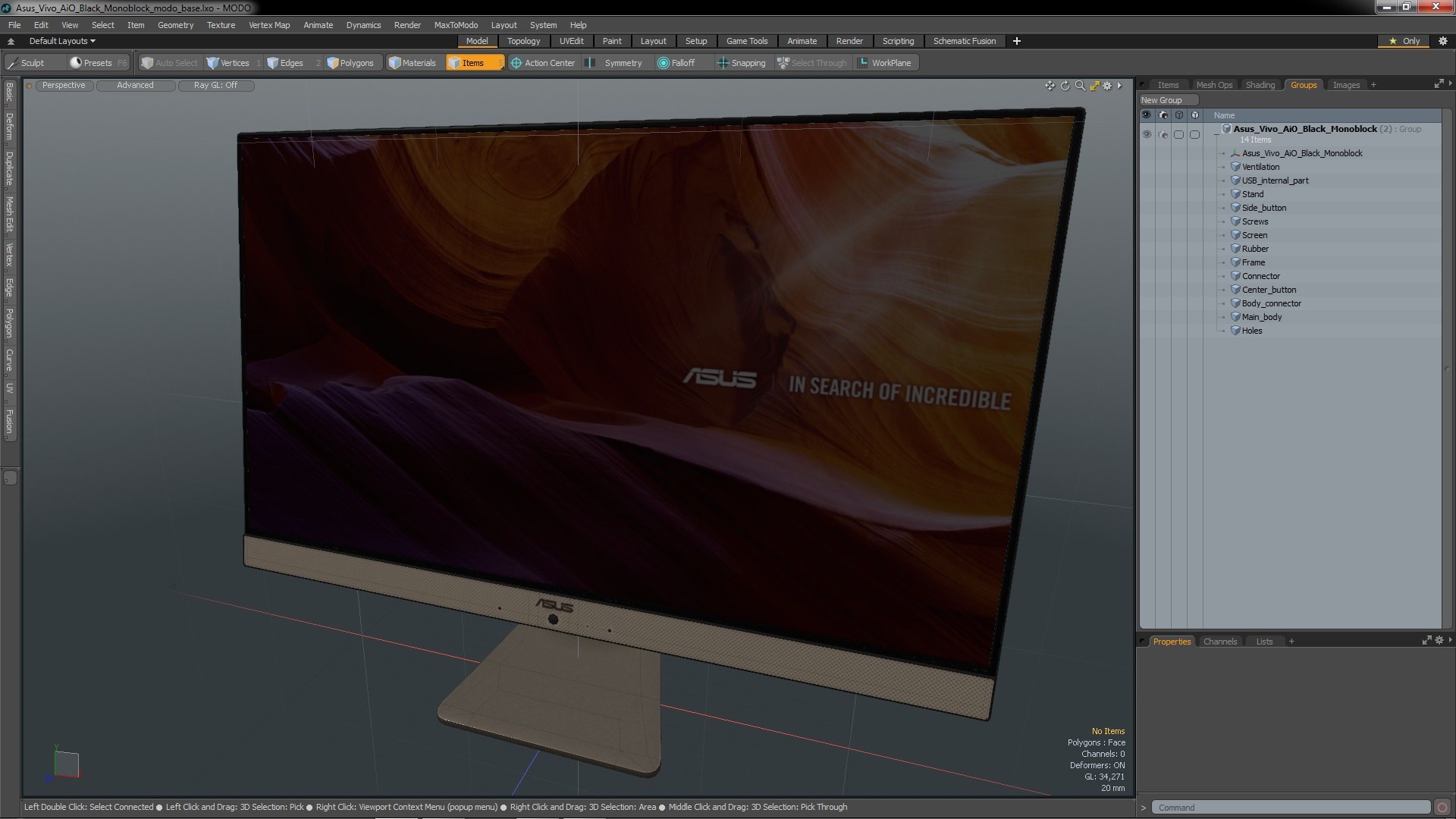The height and width of the screenshot is (819, 1456).
Task: Toggle first checkbox in the group row
Action: [1178, 135]
